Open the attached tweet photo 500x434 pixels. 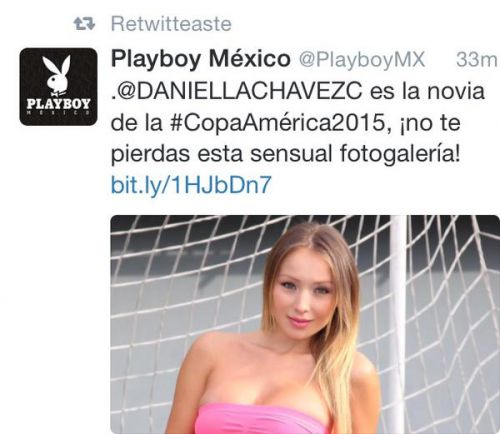point(305,324)
